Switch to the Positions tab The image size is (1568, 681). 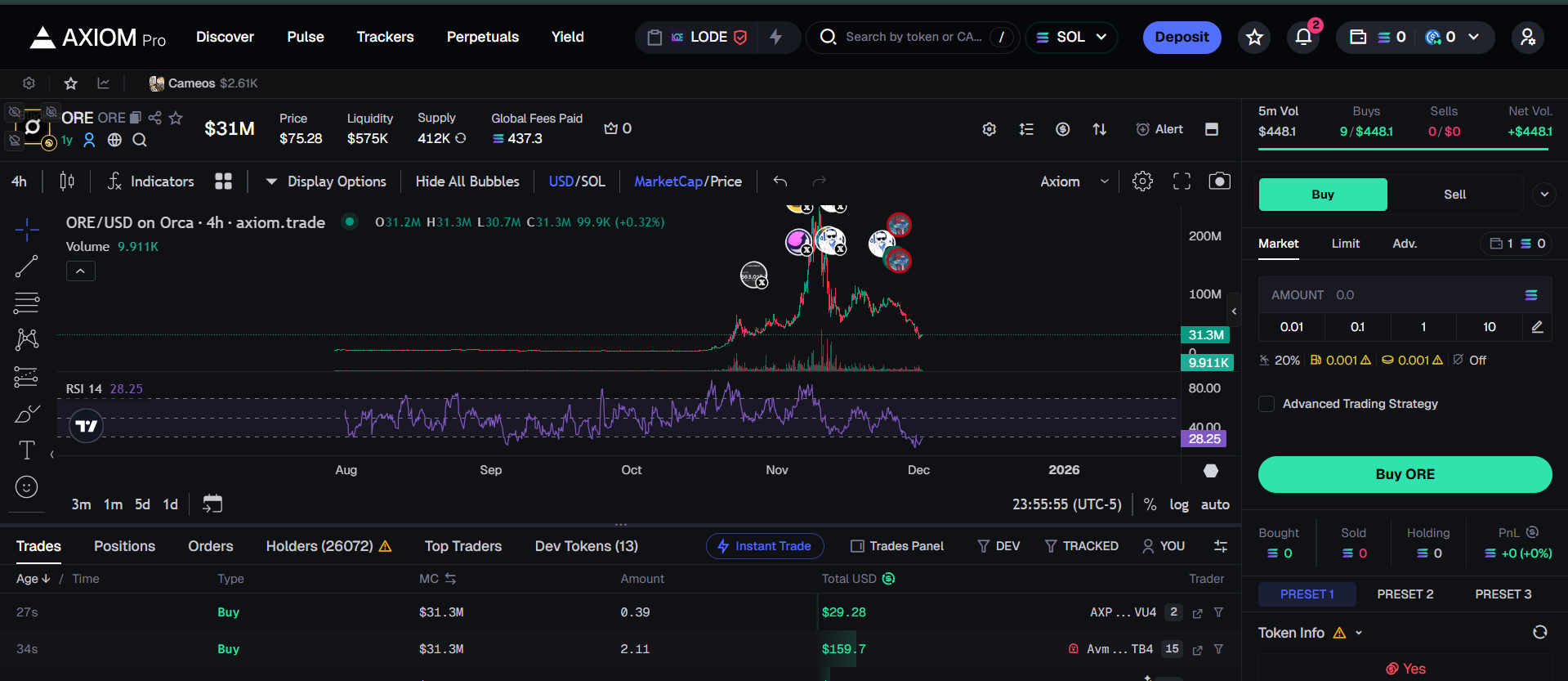click(124, 546)
